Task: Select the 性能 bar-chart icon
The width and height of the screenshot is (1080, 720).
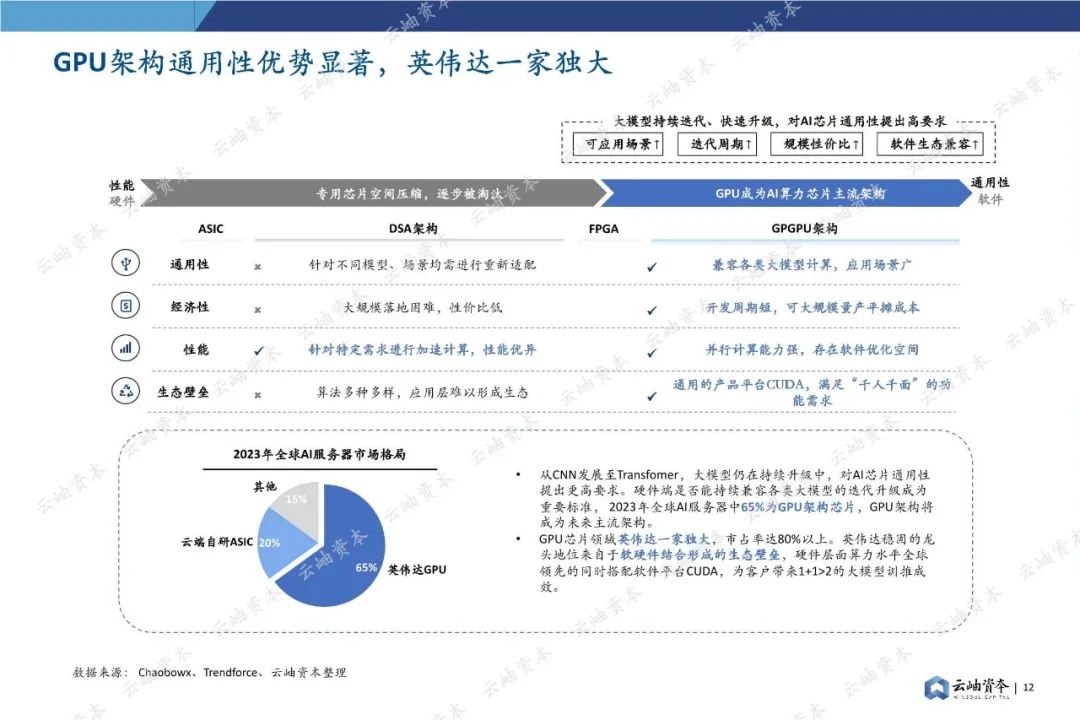Action: pyautogui.click(x=124, y=349)
